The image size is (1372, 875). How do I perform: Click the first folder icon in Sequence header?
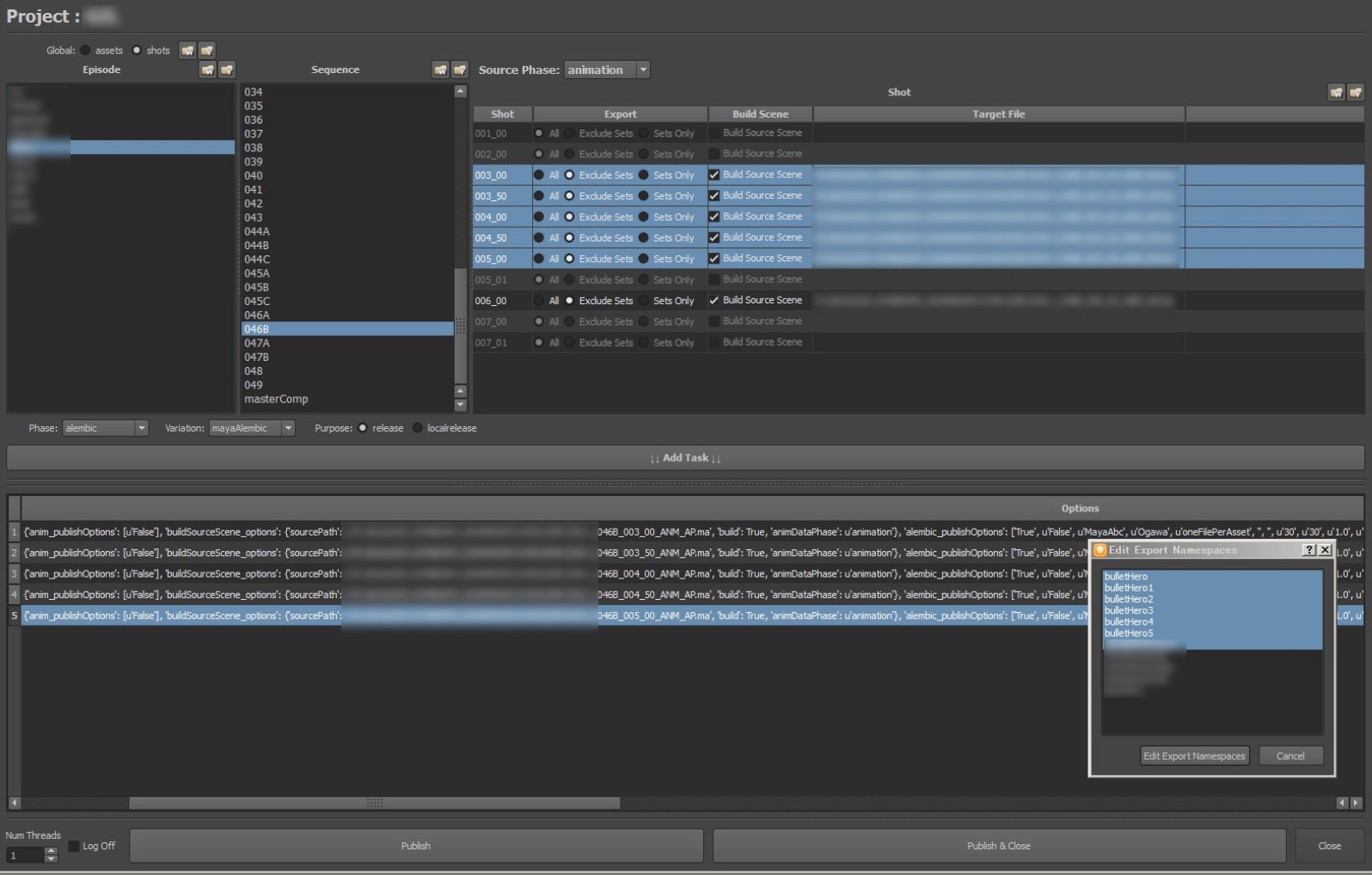point(440,70)
